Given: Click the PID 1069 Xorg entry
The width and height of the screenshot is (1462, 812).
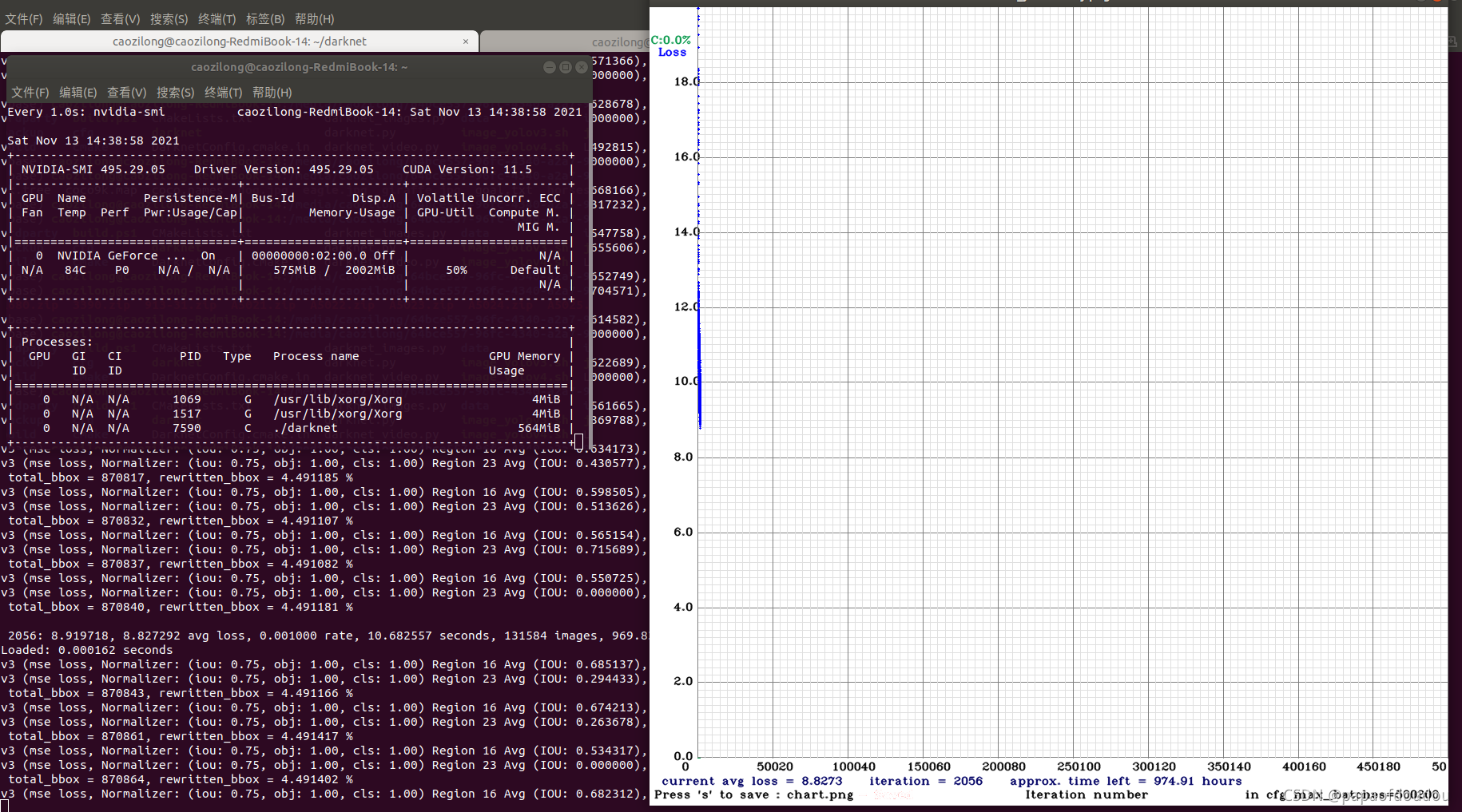Looking at the screenshot, I should point(187,399).
